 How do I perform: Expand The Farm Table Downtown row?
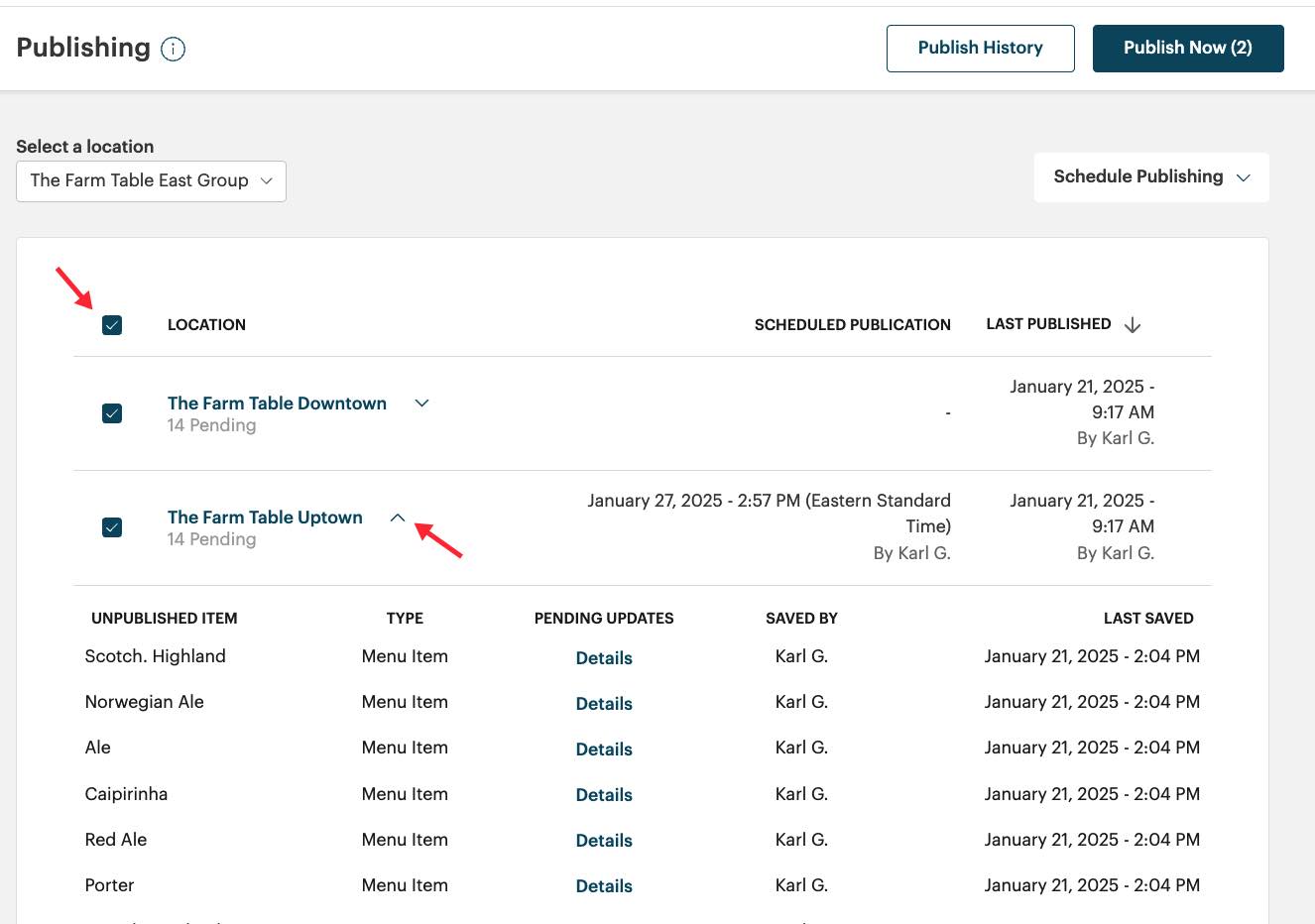421,404
